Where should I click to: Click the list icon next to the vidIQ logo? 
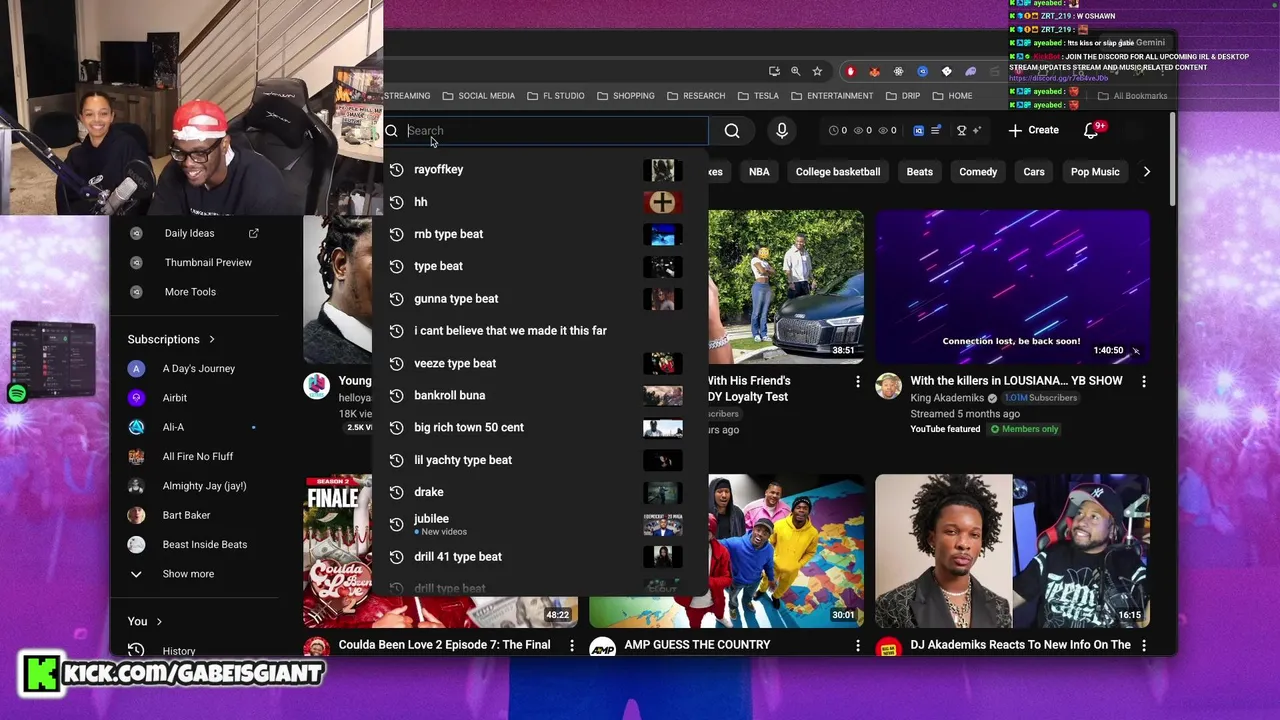[936, 130]
